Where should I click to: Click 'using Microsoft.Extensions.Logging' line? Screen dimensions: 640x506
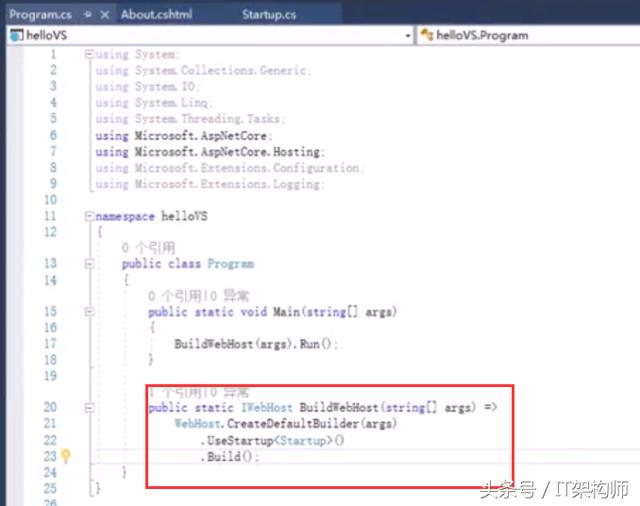[210, 184]
